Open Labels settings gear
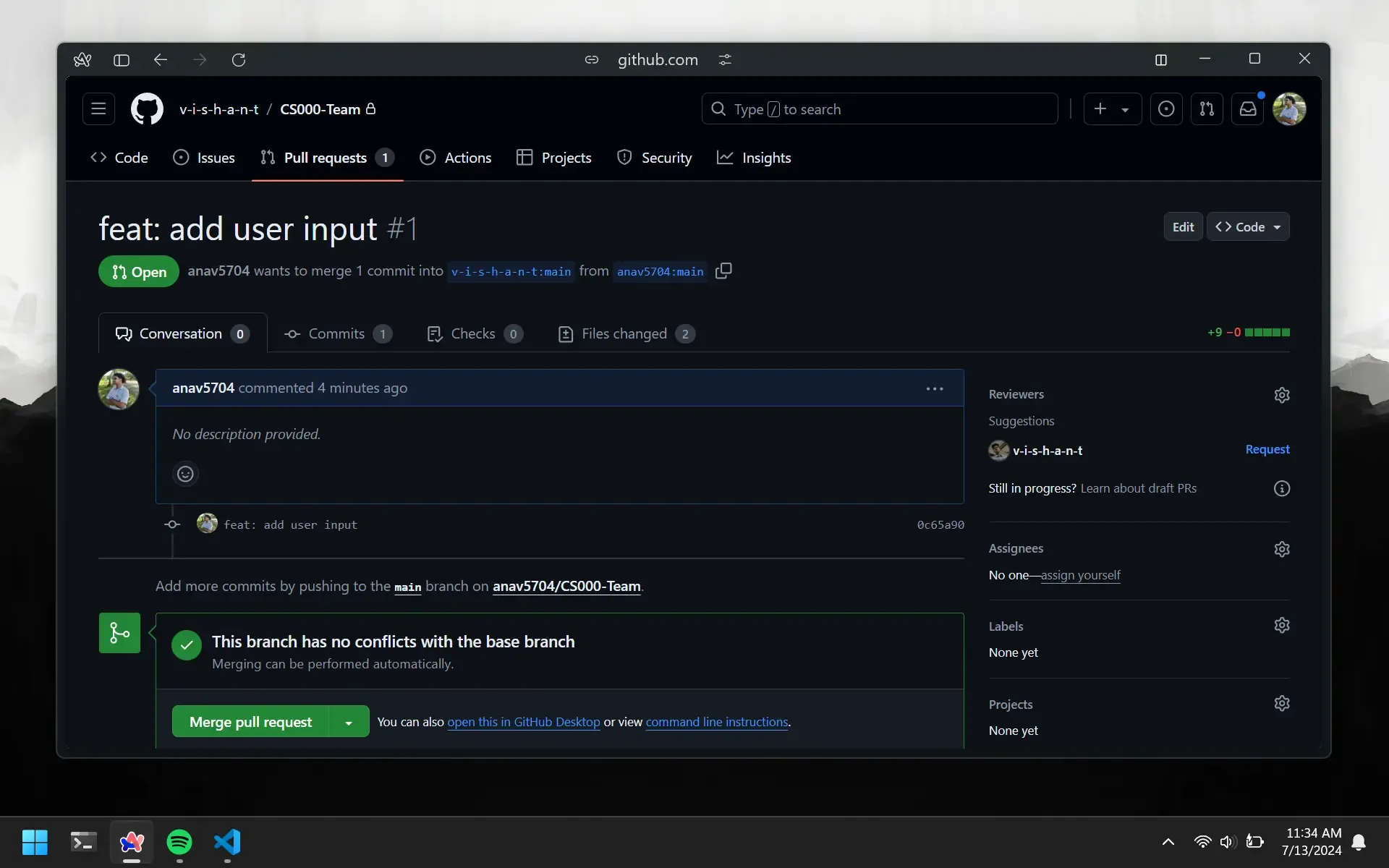This screenshot has height=868, width=1389. 1282,625
